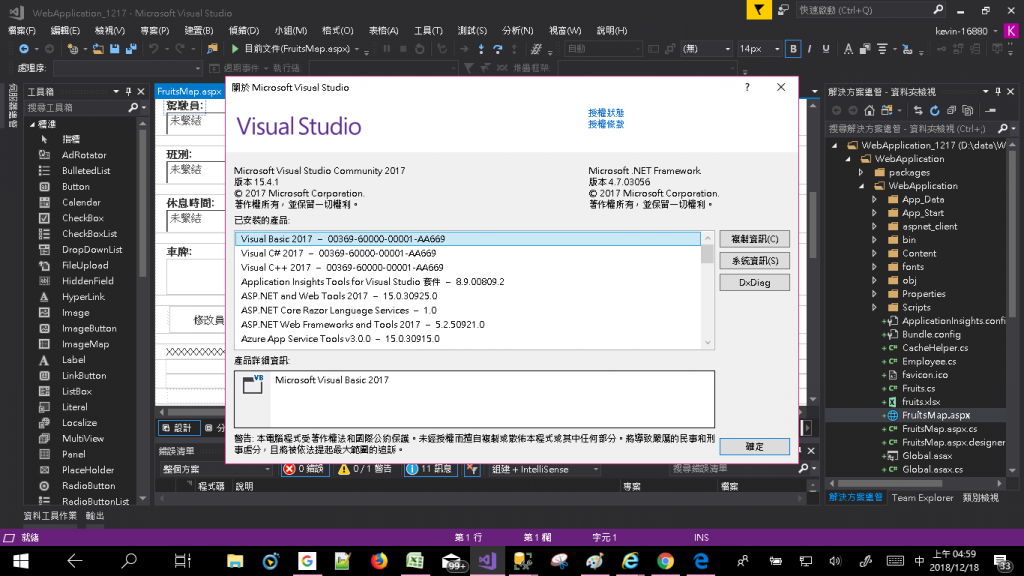Toggle Italic formatting button

tap(810, 49)
